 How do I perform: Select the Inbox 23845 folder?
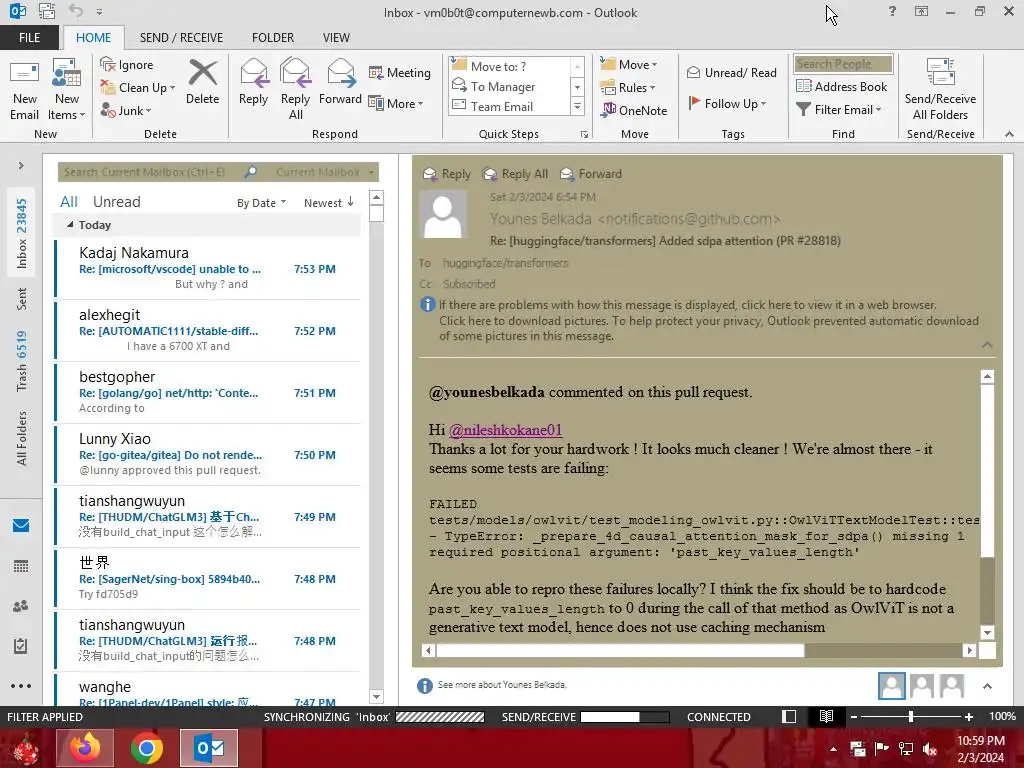(x=22, y=234)
